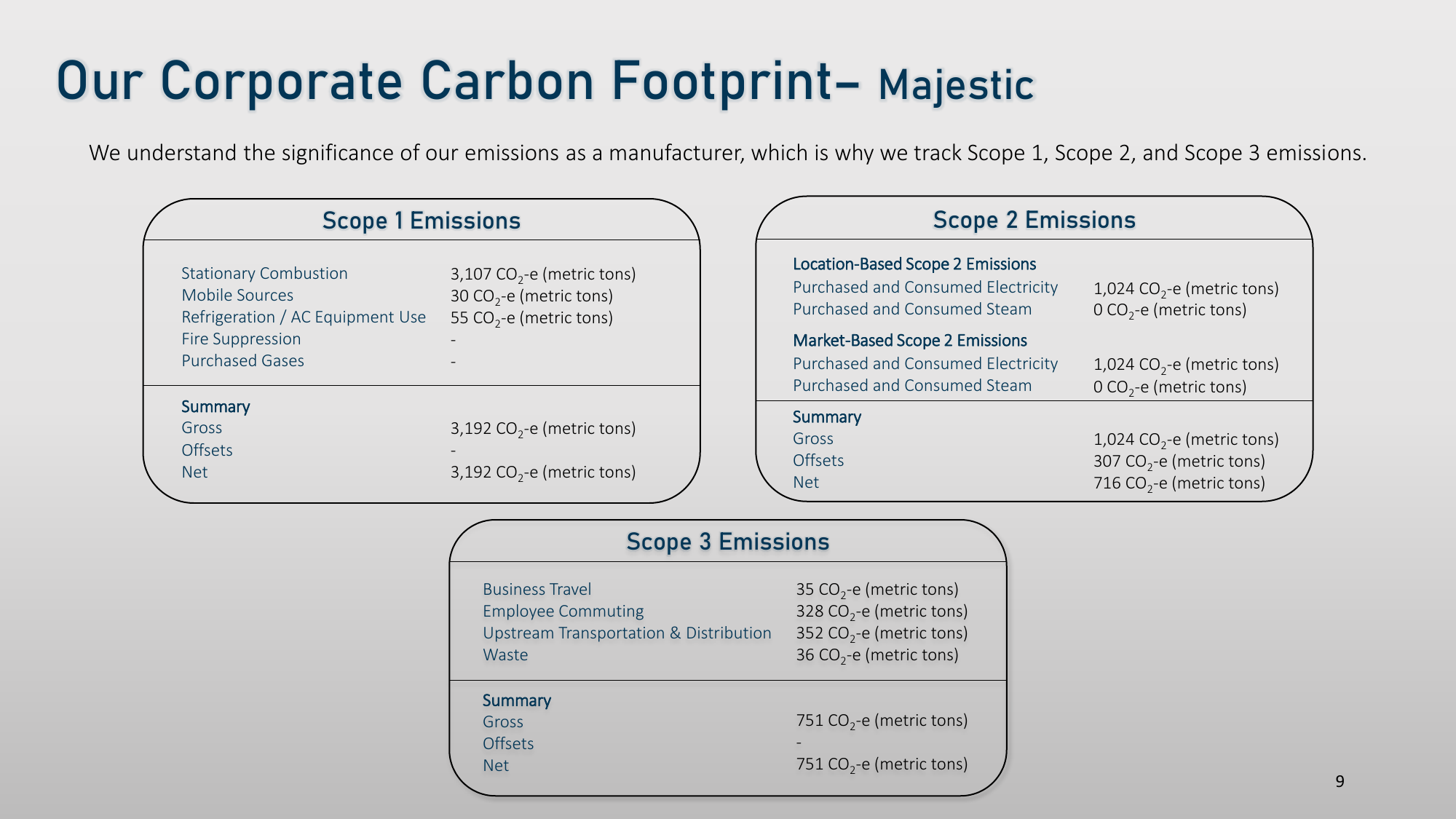The width and height of the screenshot is (1456, 819).
Task: Click Purchased and Consumed Steam under Location-Based
Action: pyautogui.click(x=912, y=309)
